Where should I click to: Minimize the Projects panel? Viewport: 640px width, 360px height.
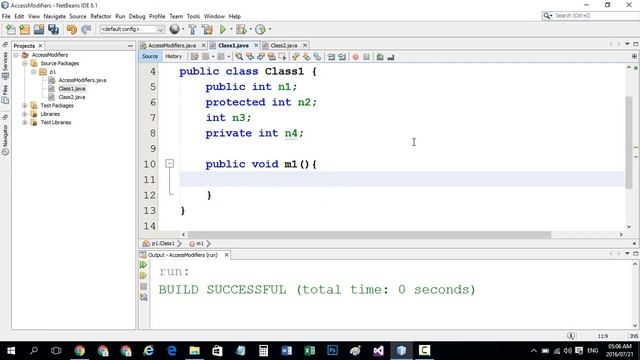130,46
